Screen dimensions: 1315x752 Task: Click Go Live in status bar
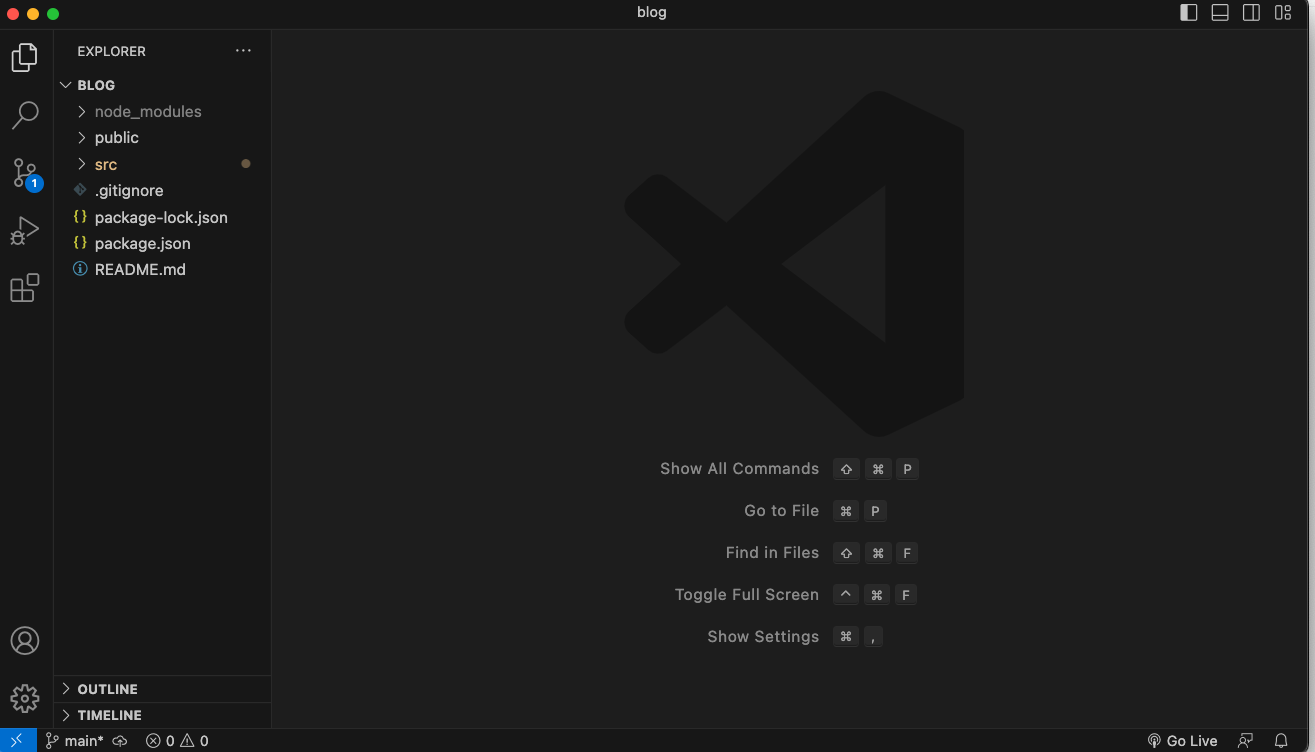[1182, 741]
